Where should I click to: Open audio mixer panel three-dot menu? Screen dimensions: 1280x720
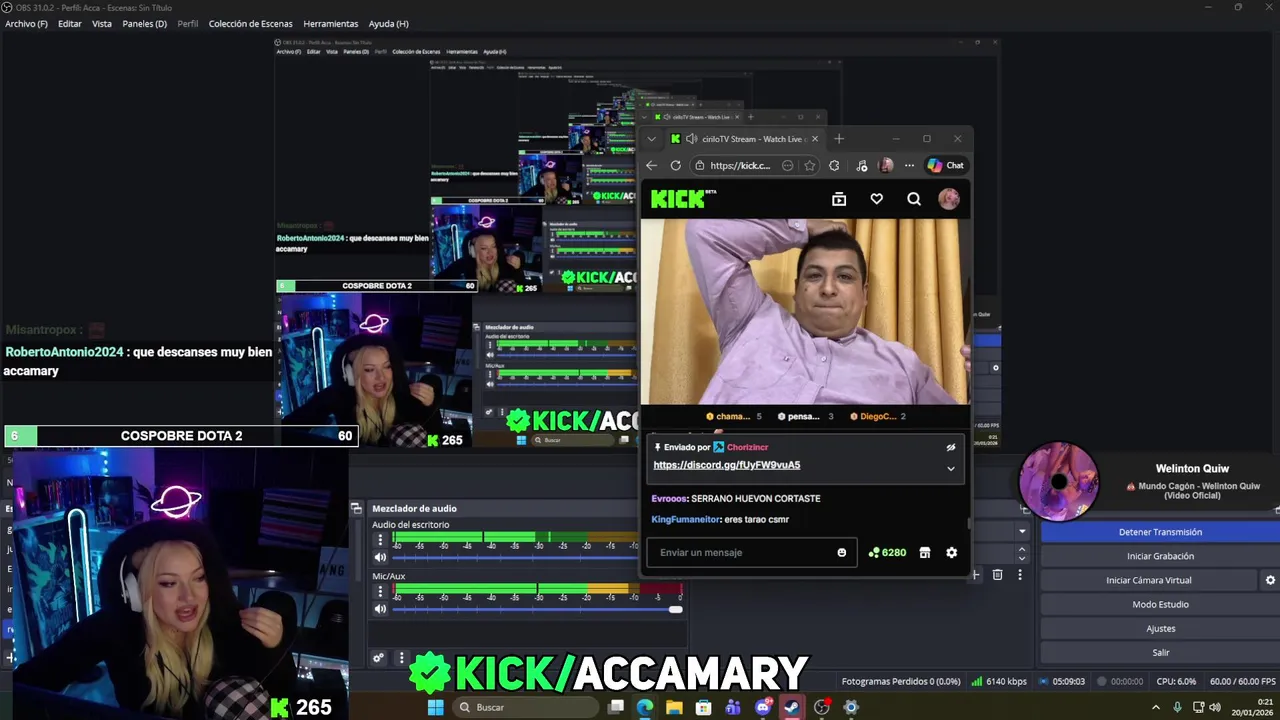click(x=401, y=658)
